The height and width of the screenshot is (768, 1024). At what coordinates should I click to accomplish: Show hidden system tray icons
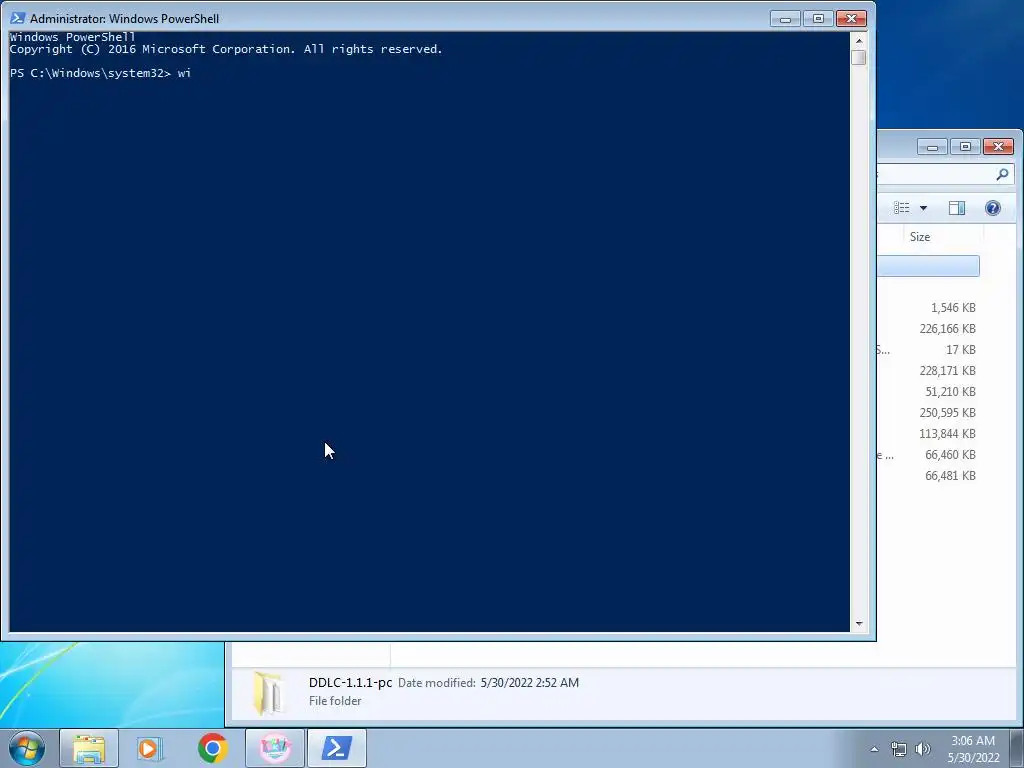(x=874, y=749)
